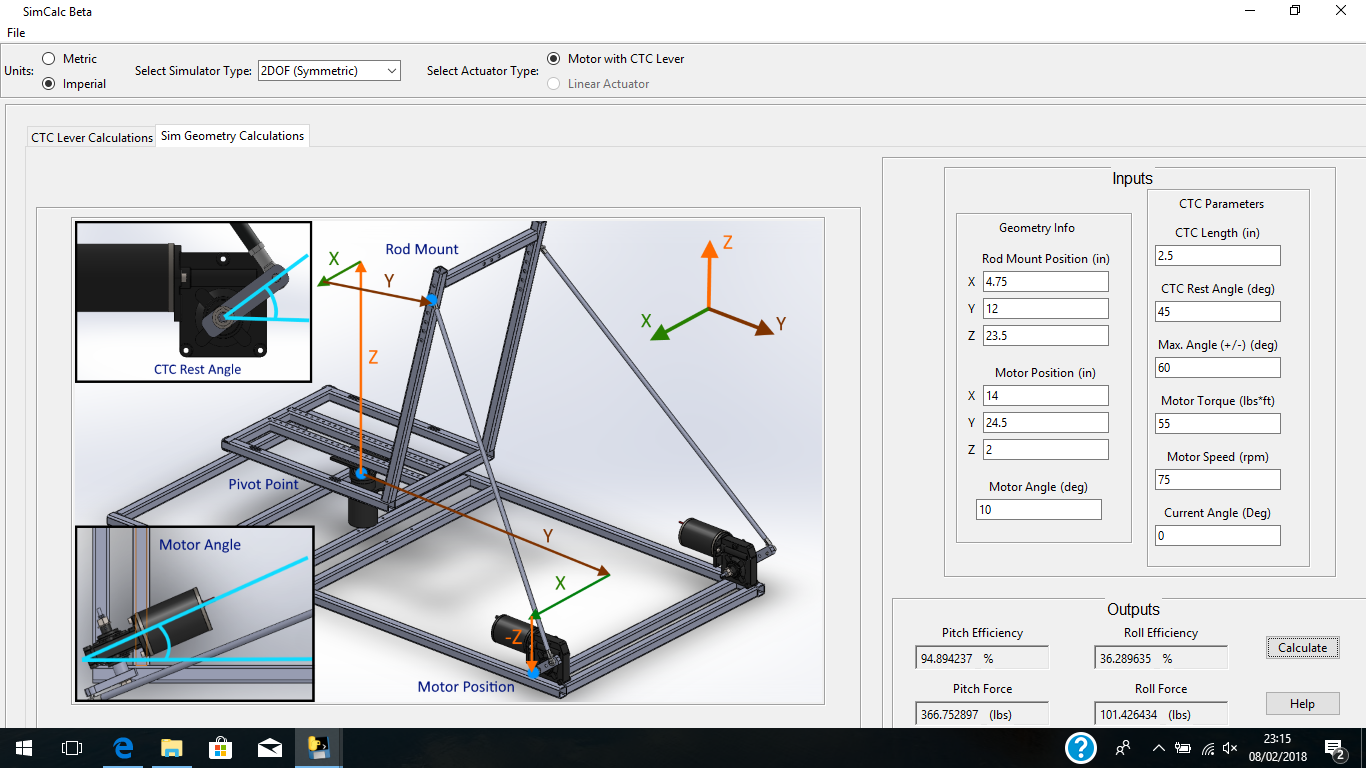Open Task View from the taskbar
Screen dimensions: 1366x768
point(71,747)
